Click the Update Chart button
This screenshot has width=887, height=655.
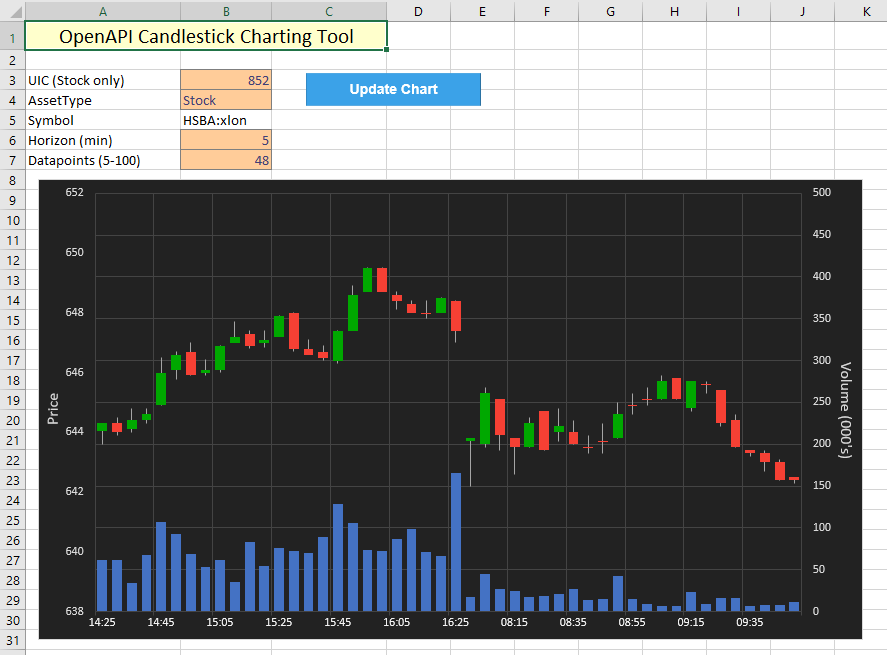[x=393, y=89]
